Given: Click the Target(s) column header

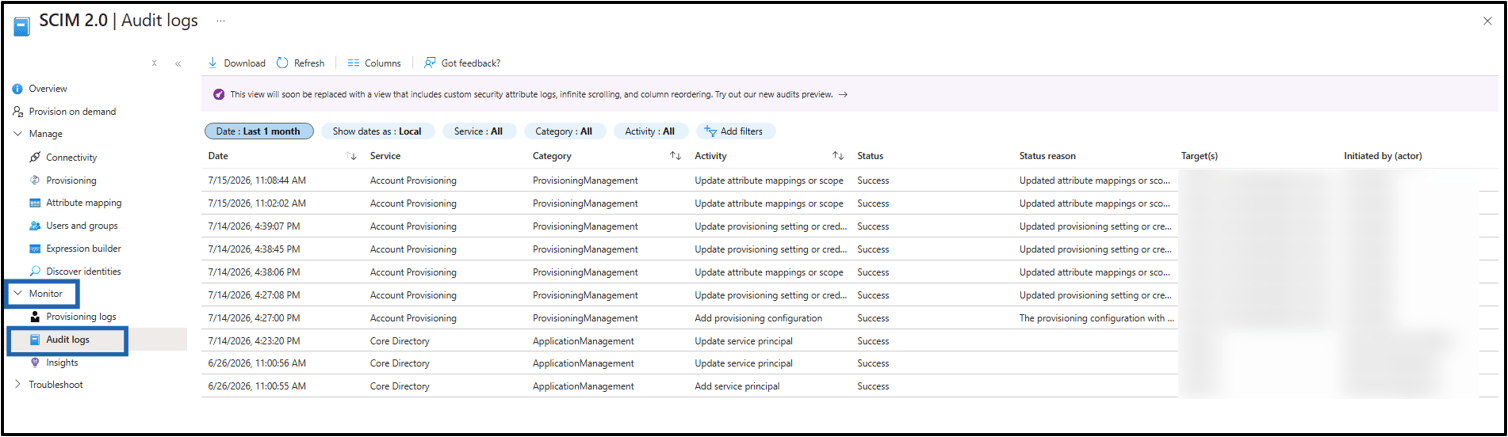Looking at the screenshot, I should (1199, 156).
